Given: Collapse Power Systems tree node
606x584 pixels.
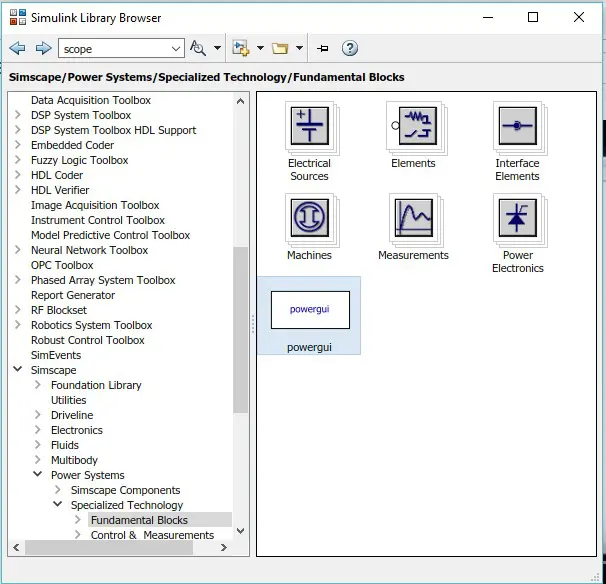Looking at the screenshot, I should coord(38,474).
